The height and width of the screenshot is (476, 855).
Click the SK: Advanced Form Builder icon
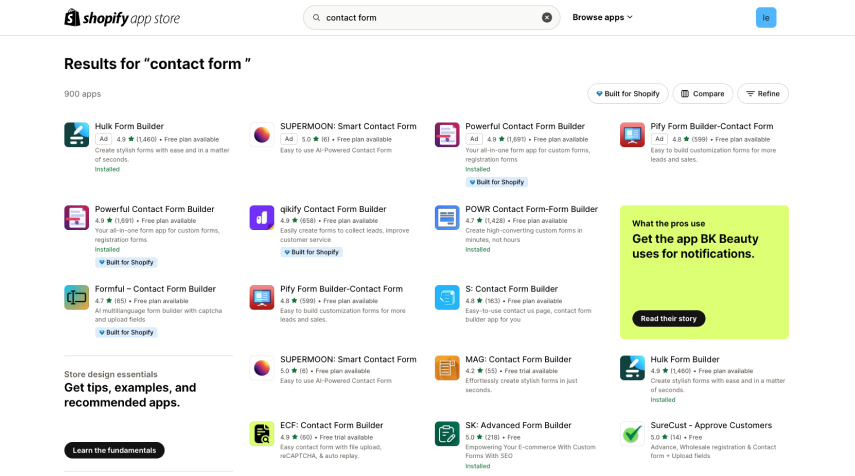[447, 434]
